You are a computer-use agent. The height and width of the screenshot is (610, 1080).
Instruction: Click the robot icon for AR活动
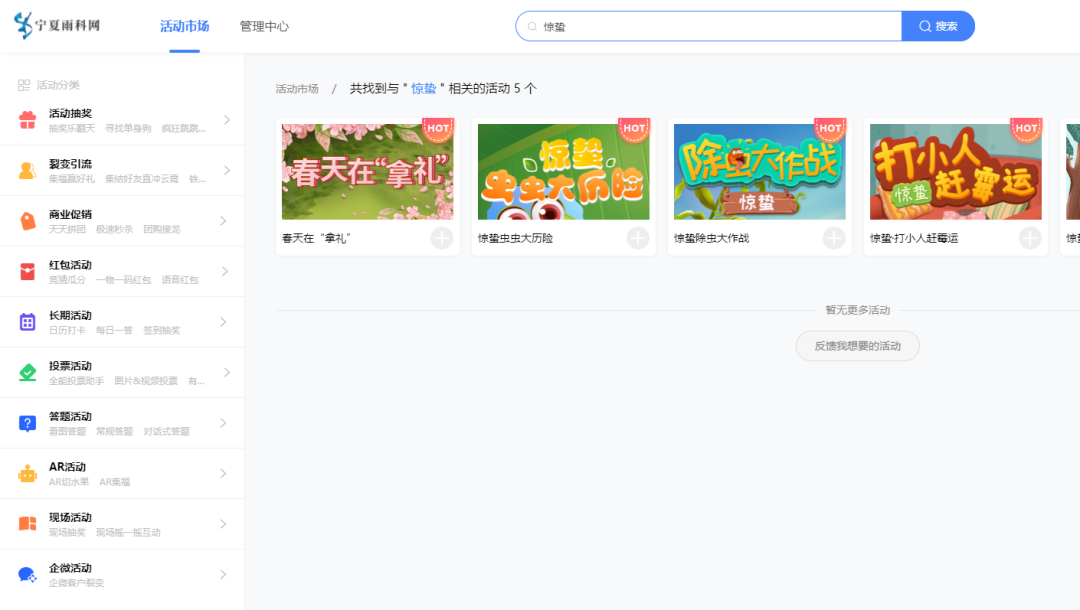28,474
